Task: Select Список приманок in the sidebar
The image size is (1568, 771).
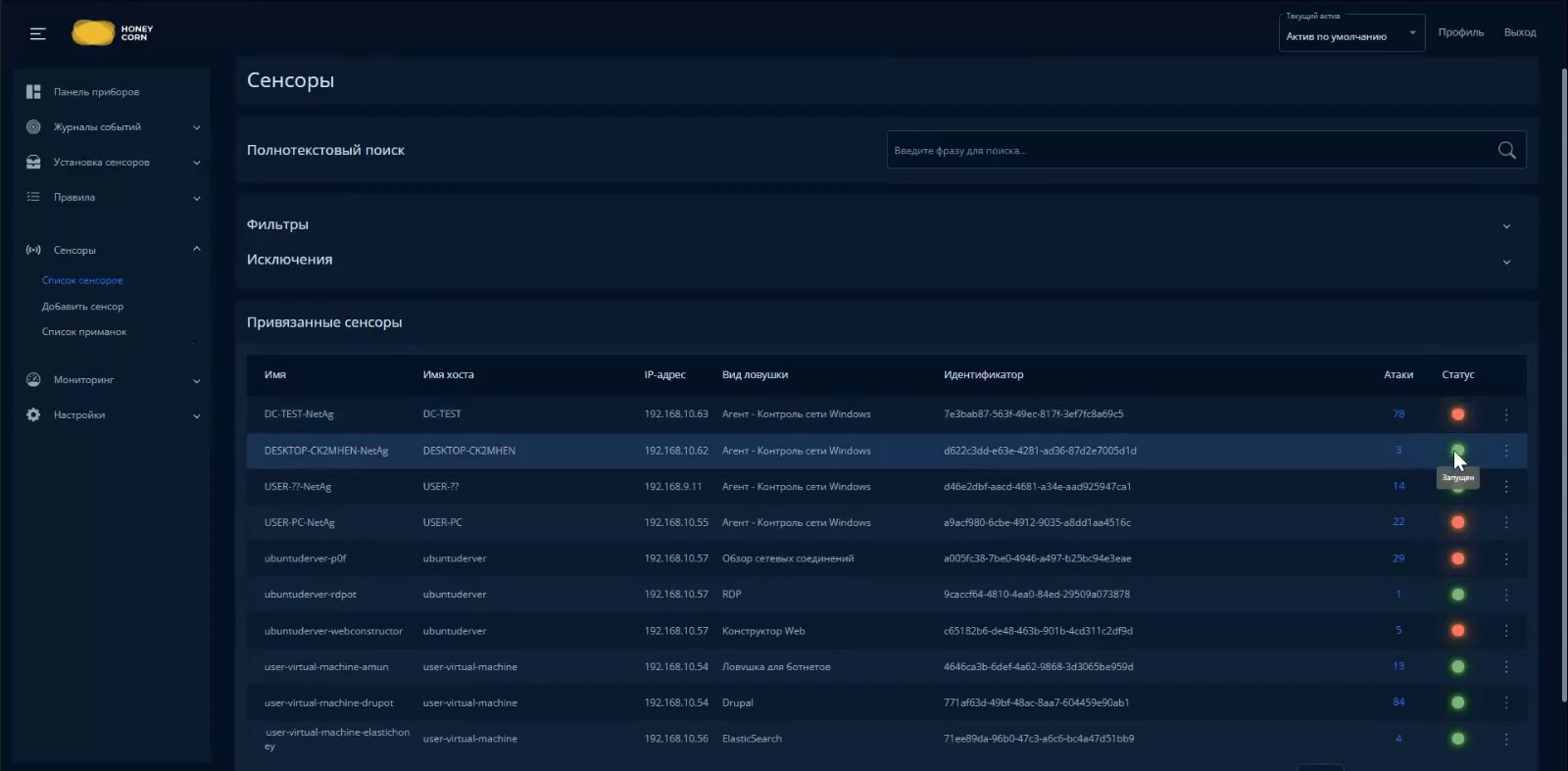Action: pos(84,332)
